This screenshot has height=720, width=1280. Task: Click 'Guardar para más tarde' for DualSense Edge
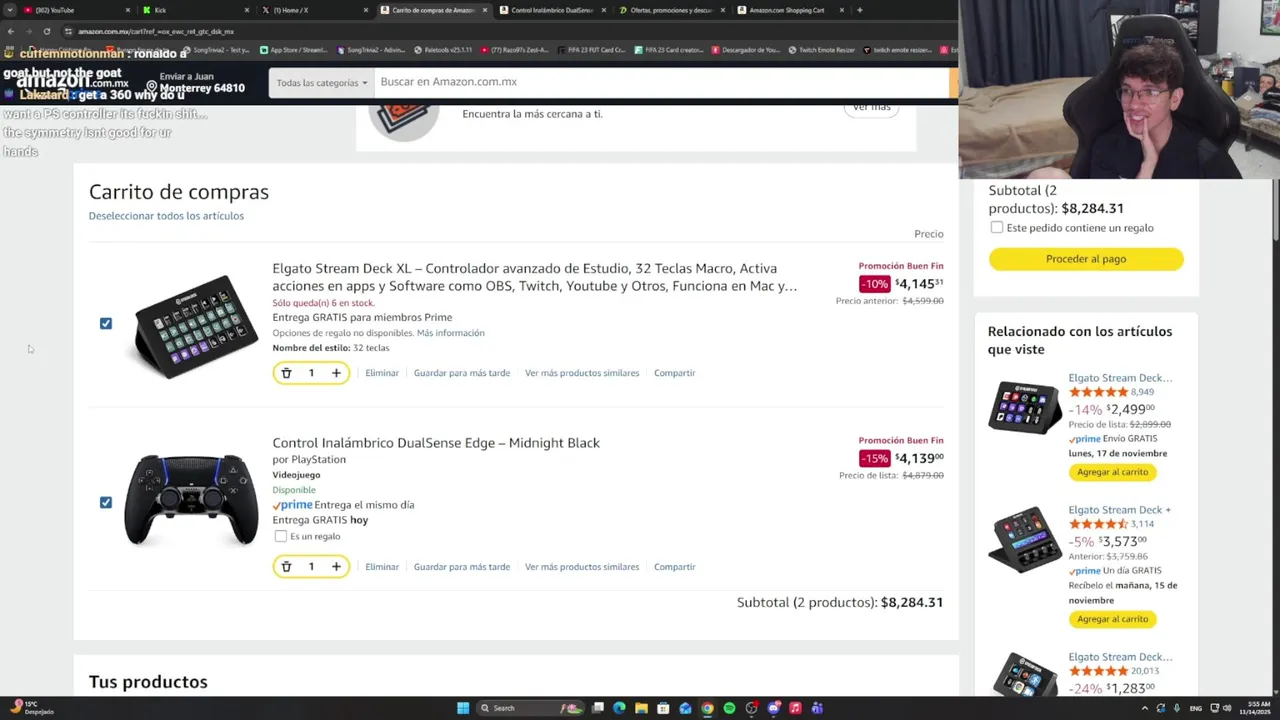(x=462, y=567)
